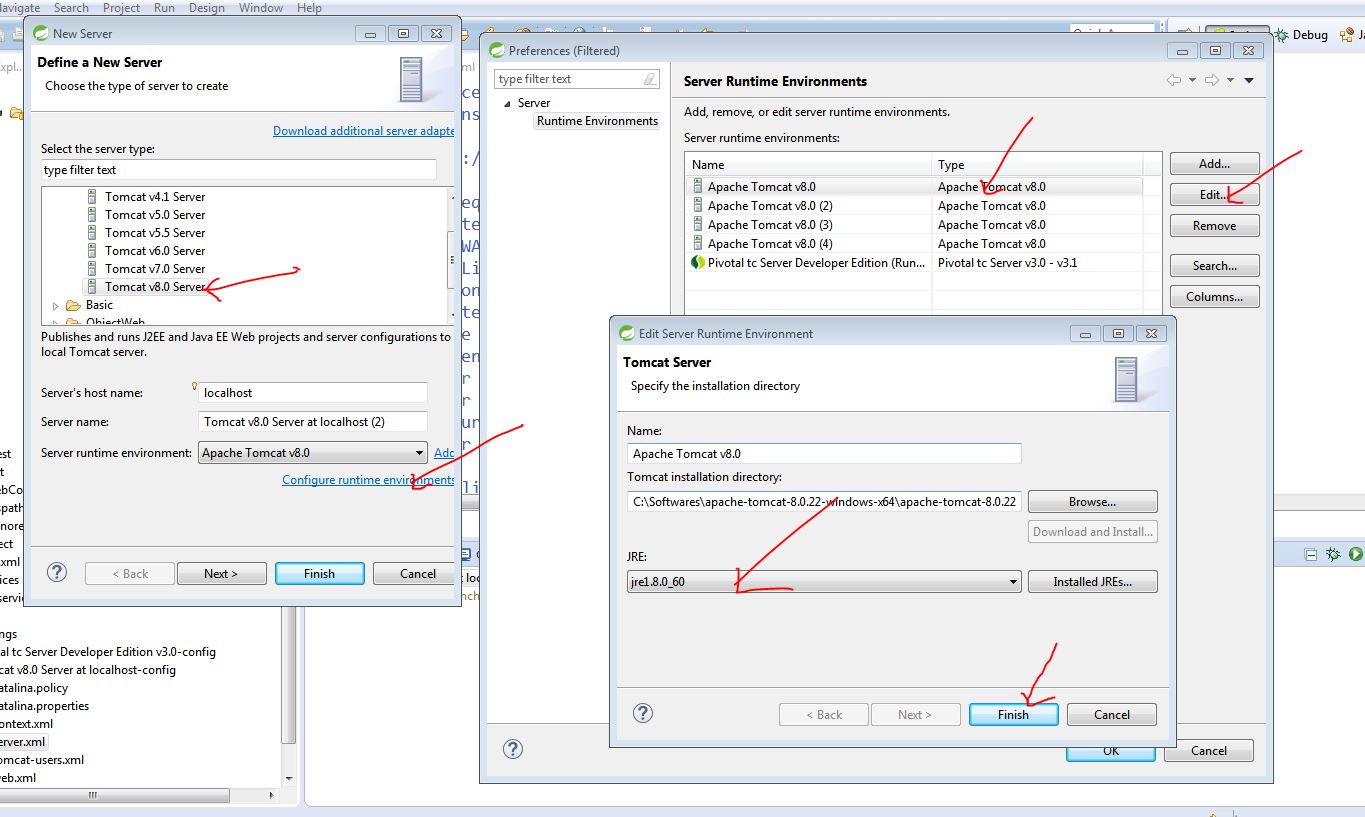
Task: Collapse all in the Servers view toolbar
Action: (x=1311, y=554)
